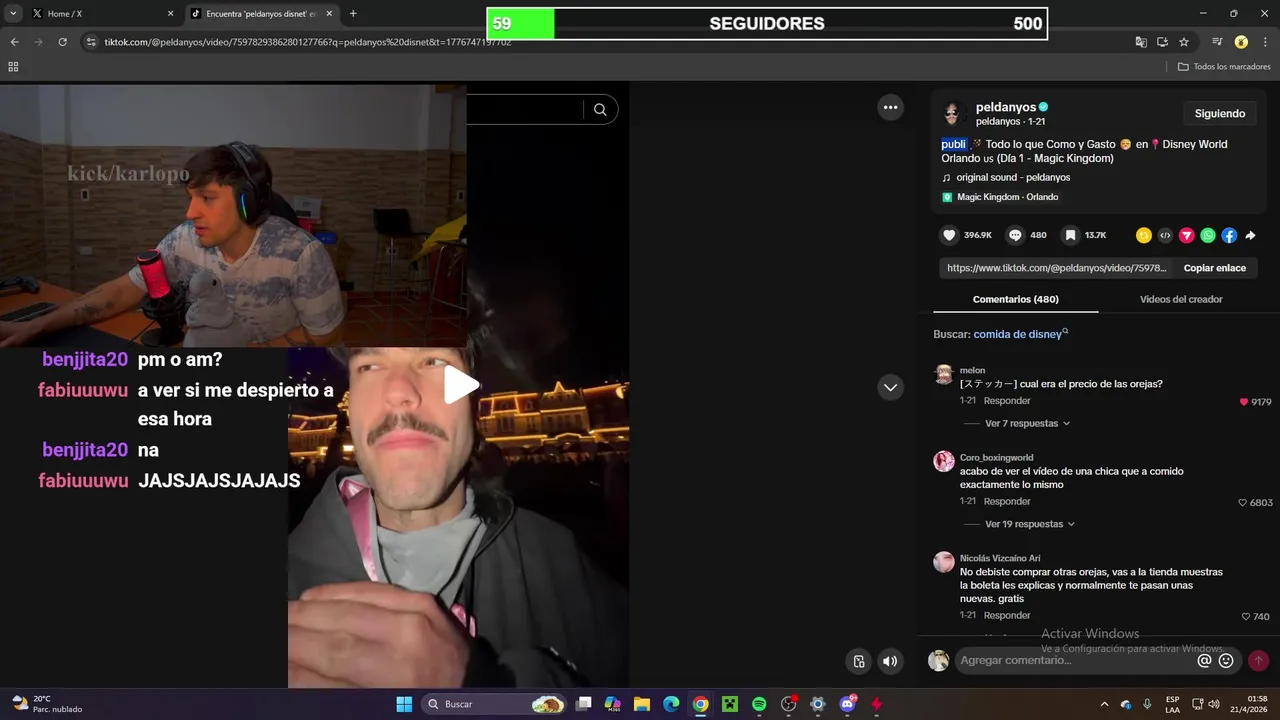
Task: Open the tab search dropdown in Chrome
Action: pos(13,14)
